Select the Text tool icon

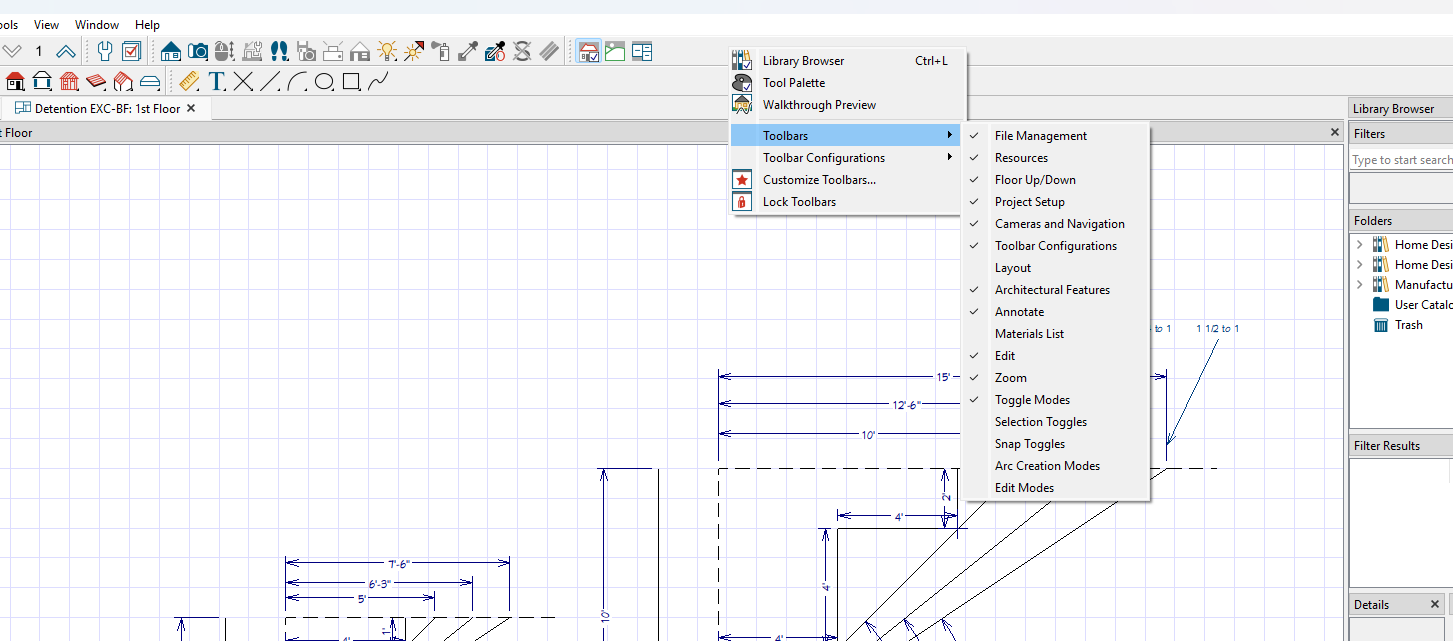(x=216, y=82)
